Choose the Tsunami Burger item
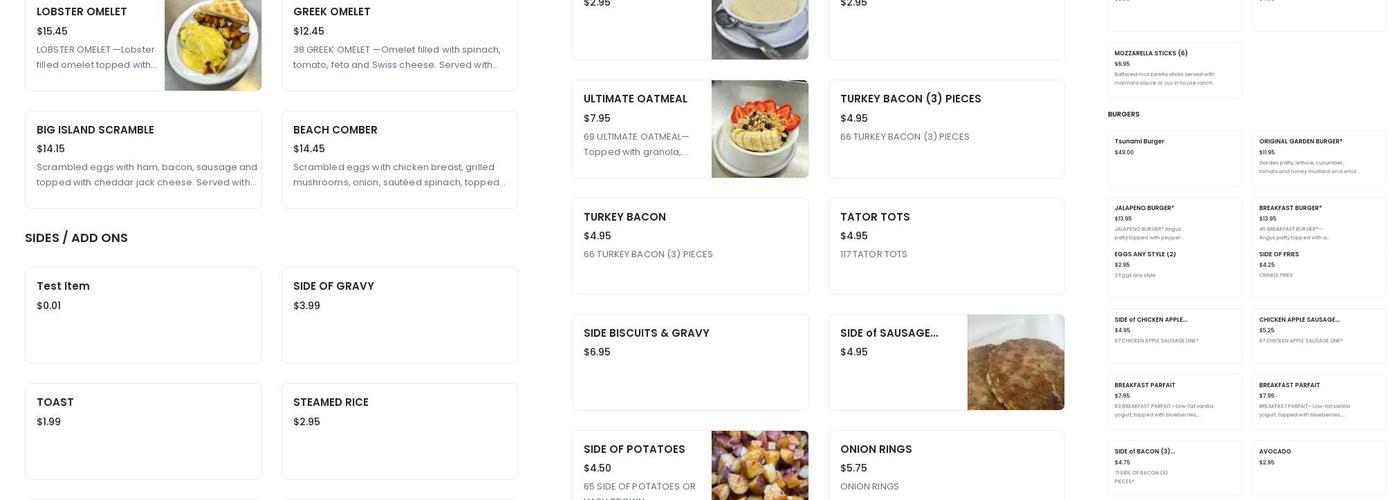This screenshot has width=1400, height=500. point(1175,158)
